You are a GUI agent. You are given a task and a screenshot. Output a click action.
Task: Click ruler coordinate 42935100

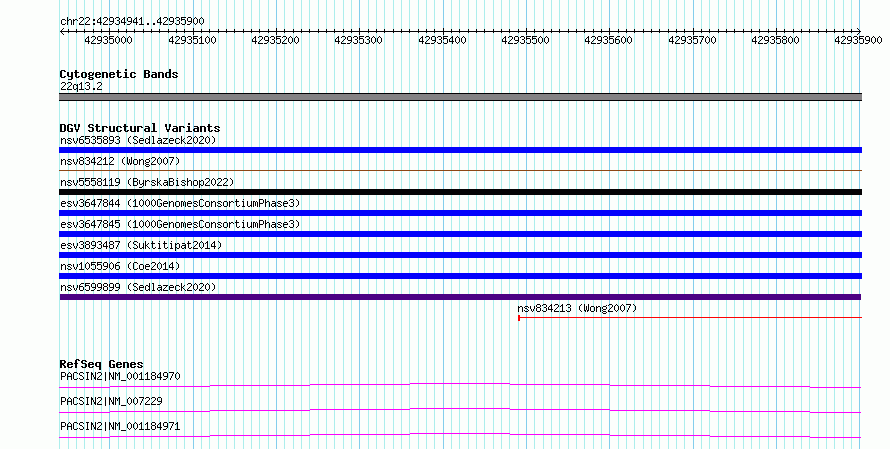(x=192, y=40)
